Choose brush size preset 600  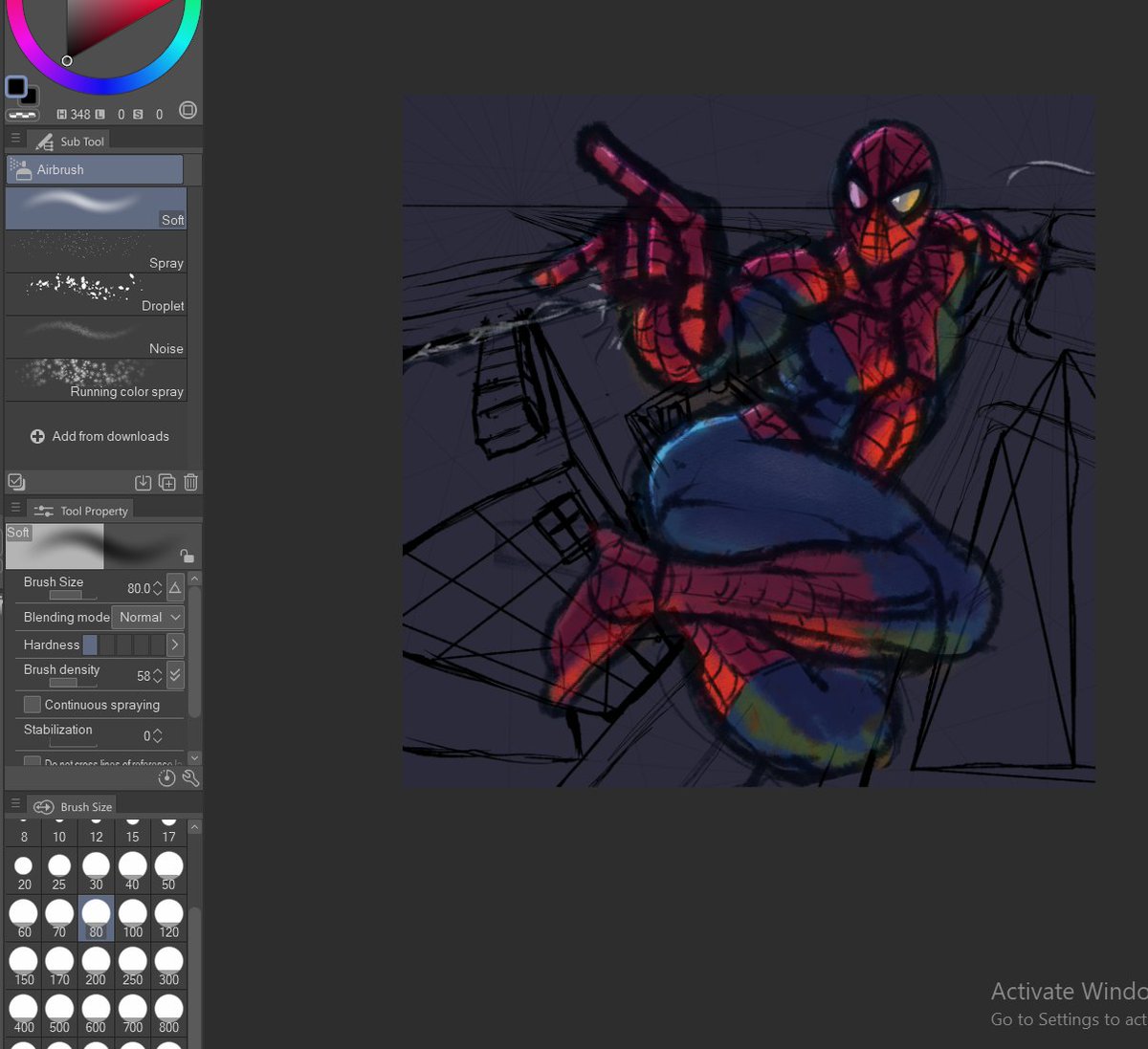click(96, 1015)
